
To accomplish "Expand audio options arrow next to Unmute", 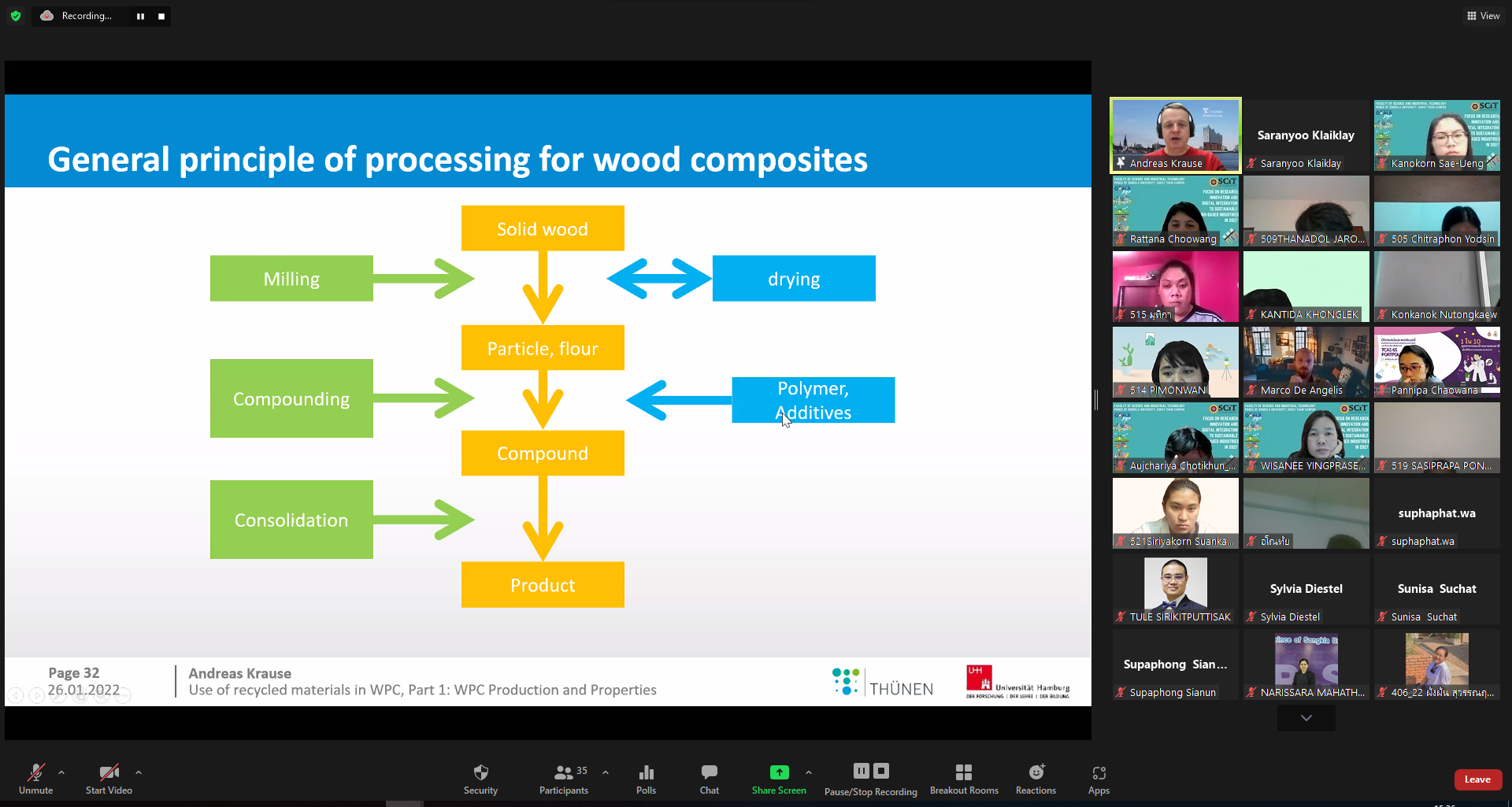I will 61,772.
